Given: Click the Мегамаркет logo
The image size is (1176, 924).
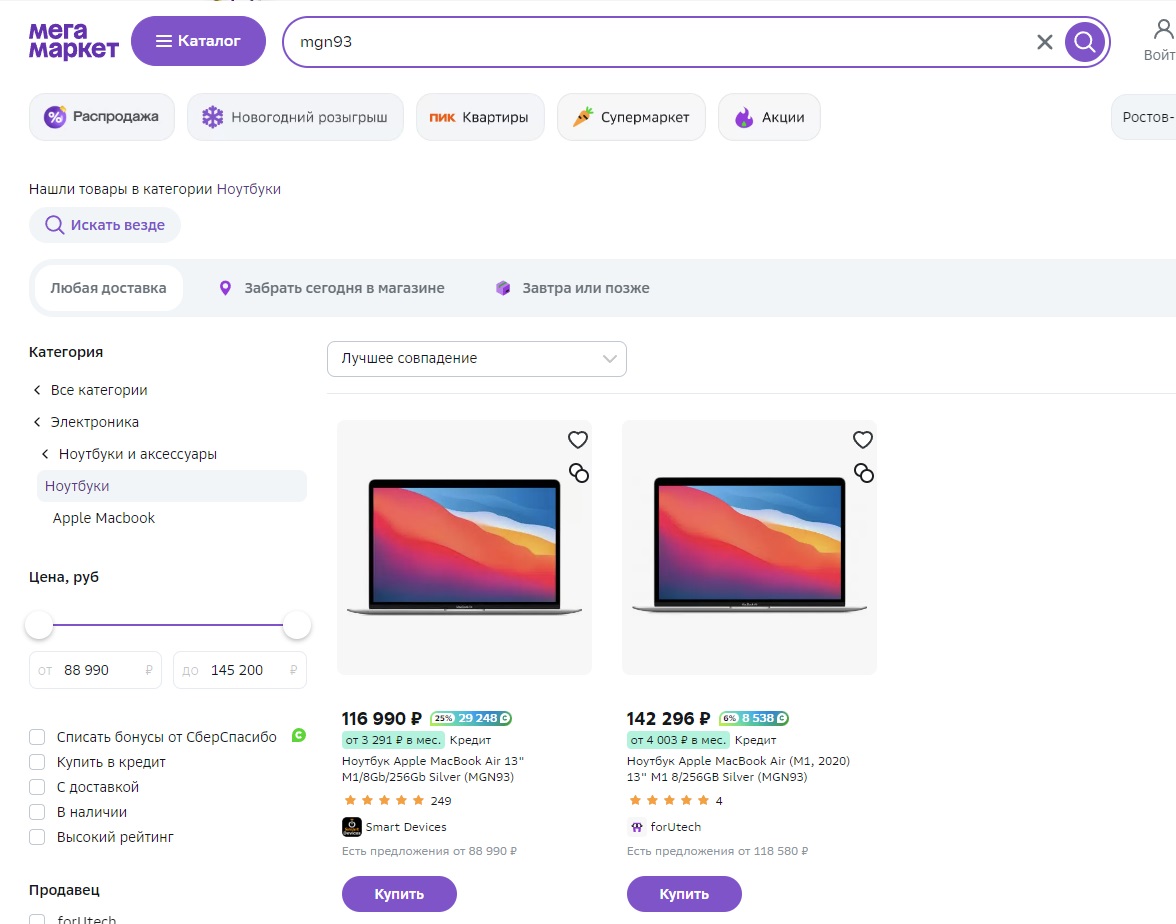Looking at the screenshot, I should [x=73, y=41].
